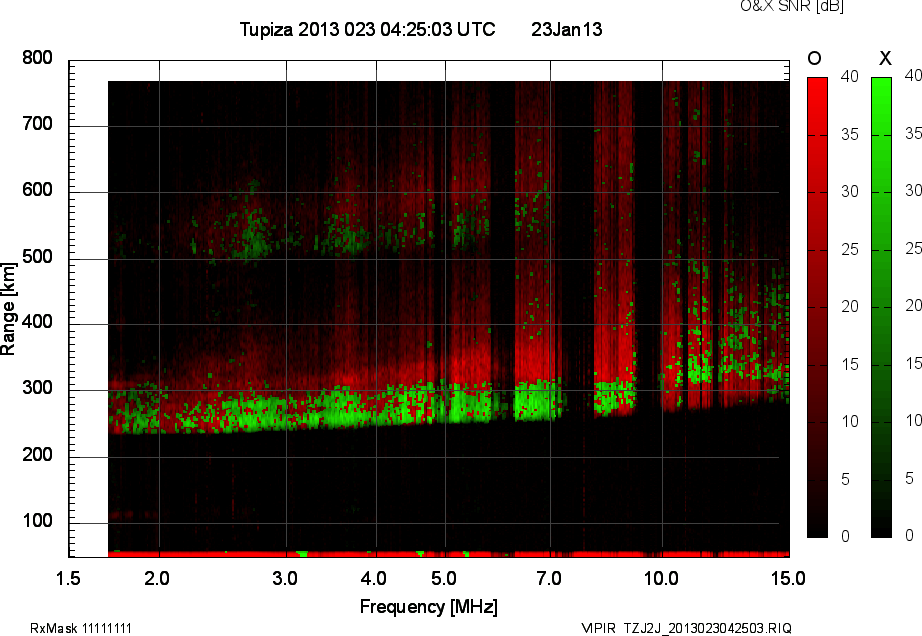Click the 'O' label above the red colorbar

coord(814,58)
